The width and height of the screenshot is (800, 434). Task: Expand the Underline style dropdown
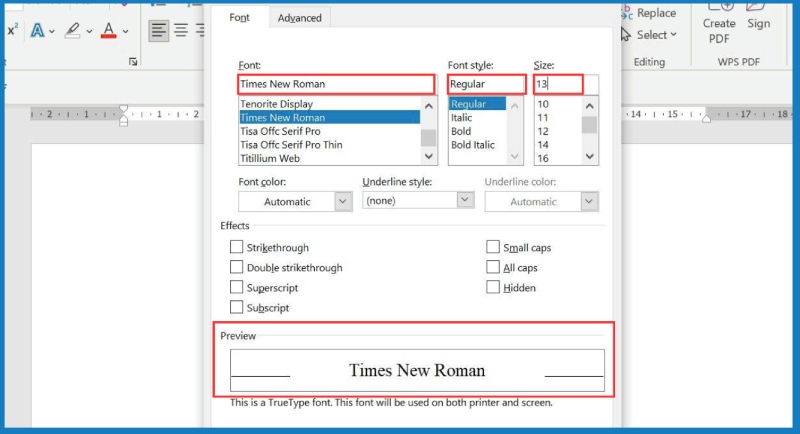pos(417,200)
